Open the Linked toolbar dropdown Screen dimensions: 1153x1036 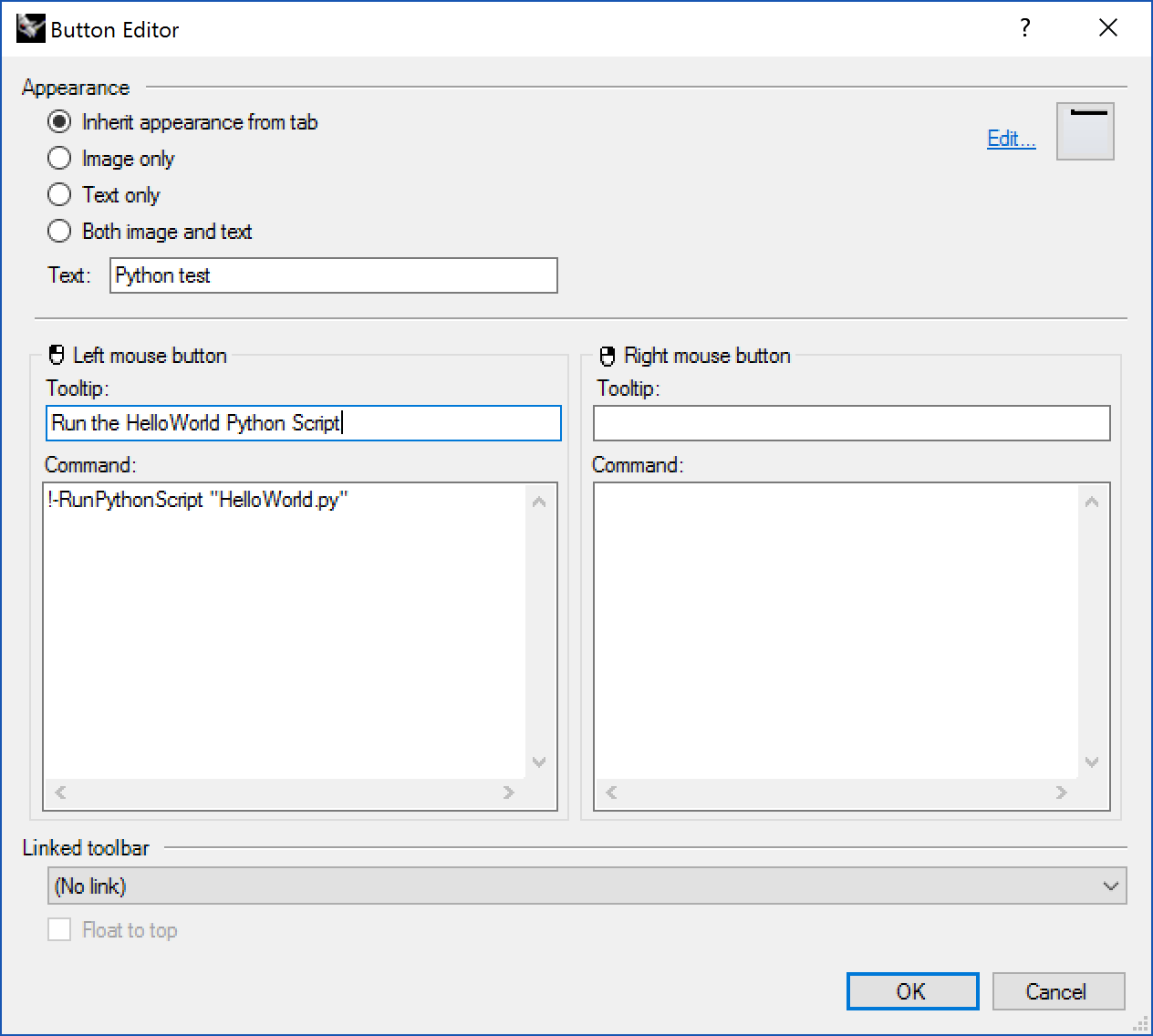pos(587,886)
